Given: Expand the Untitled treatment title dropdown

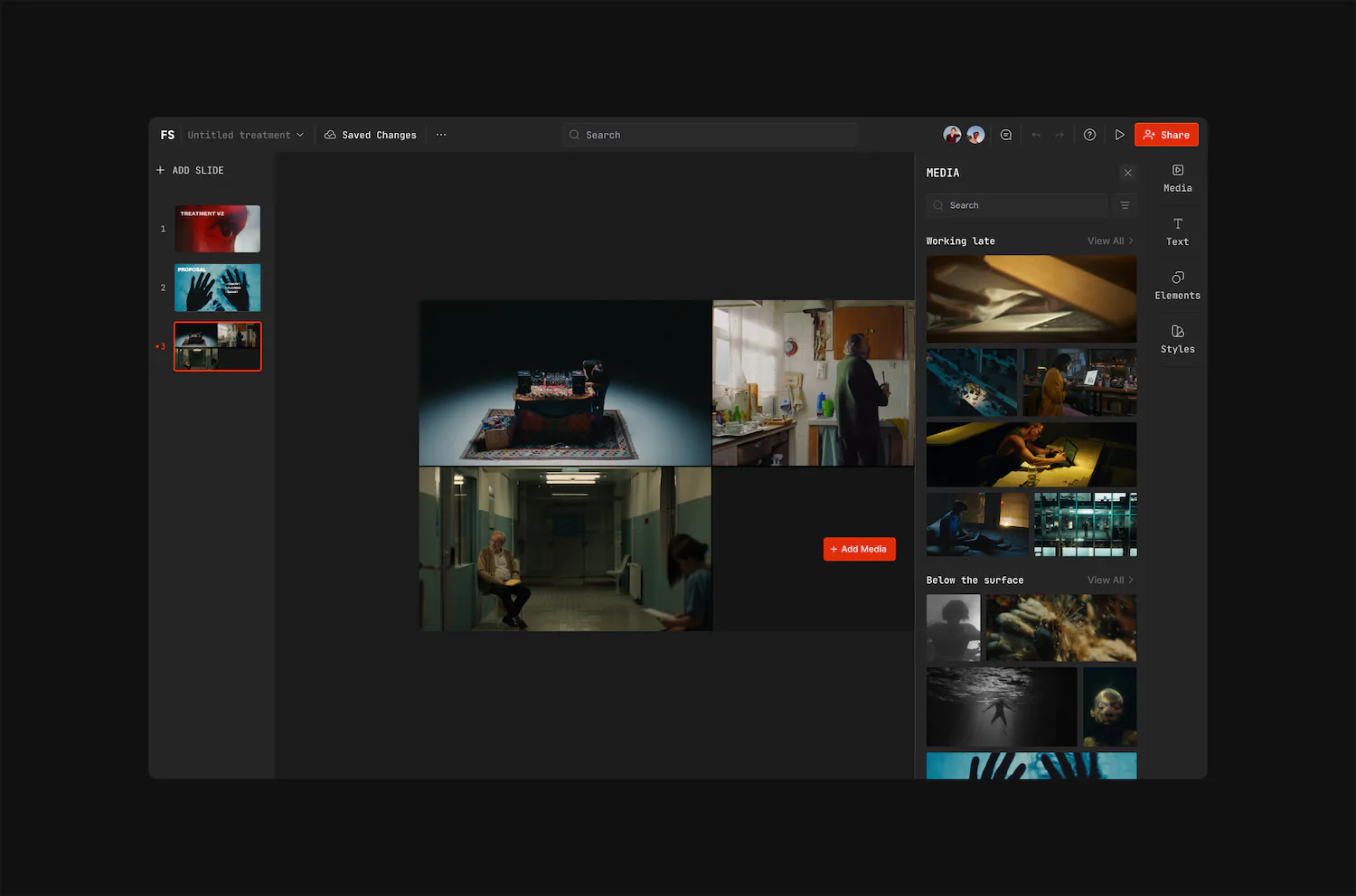Looking at the screenshot, I should click(x=299, y=134).
